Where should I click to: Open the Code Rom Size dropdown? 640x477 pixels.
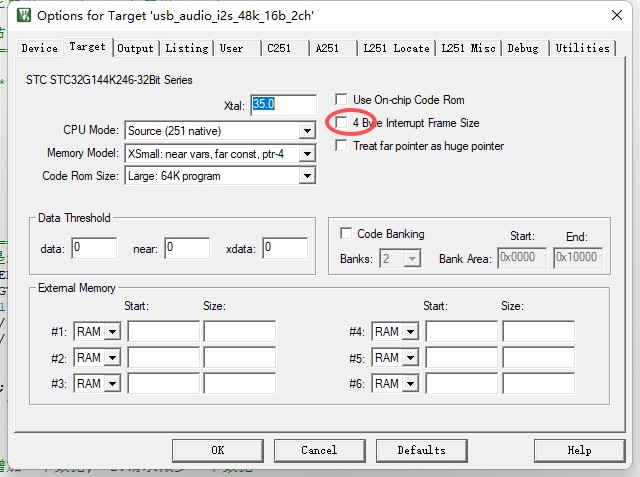tap(220, 176)
